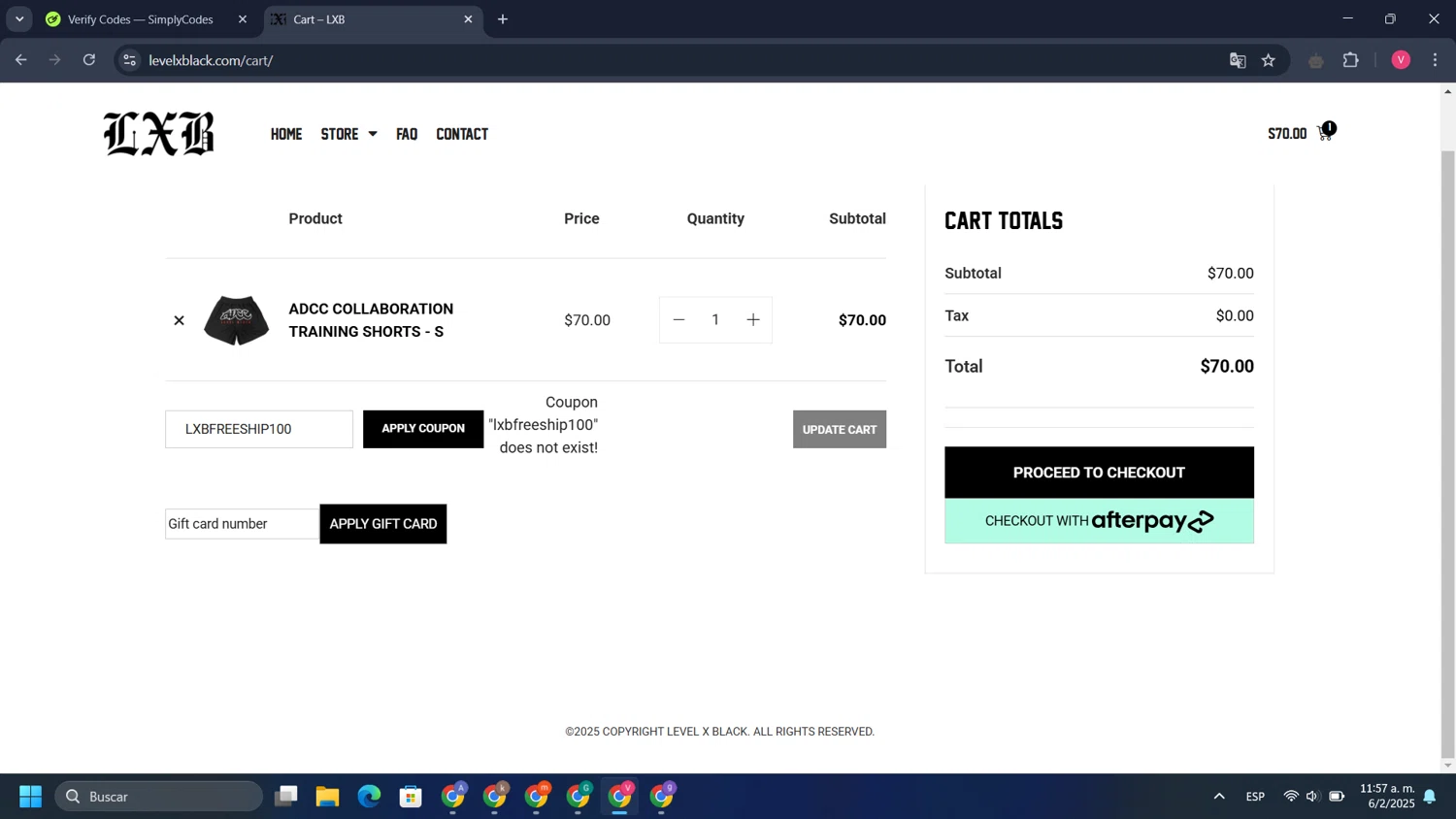Close the Verify Codes tab
1456x819 pixels.
[x=243, y=19]
